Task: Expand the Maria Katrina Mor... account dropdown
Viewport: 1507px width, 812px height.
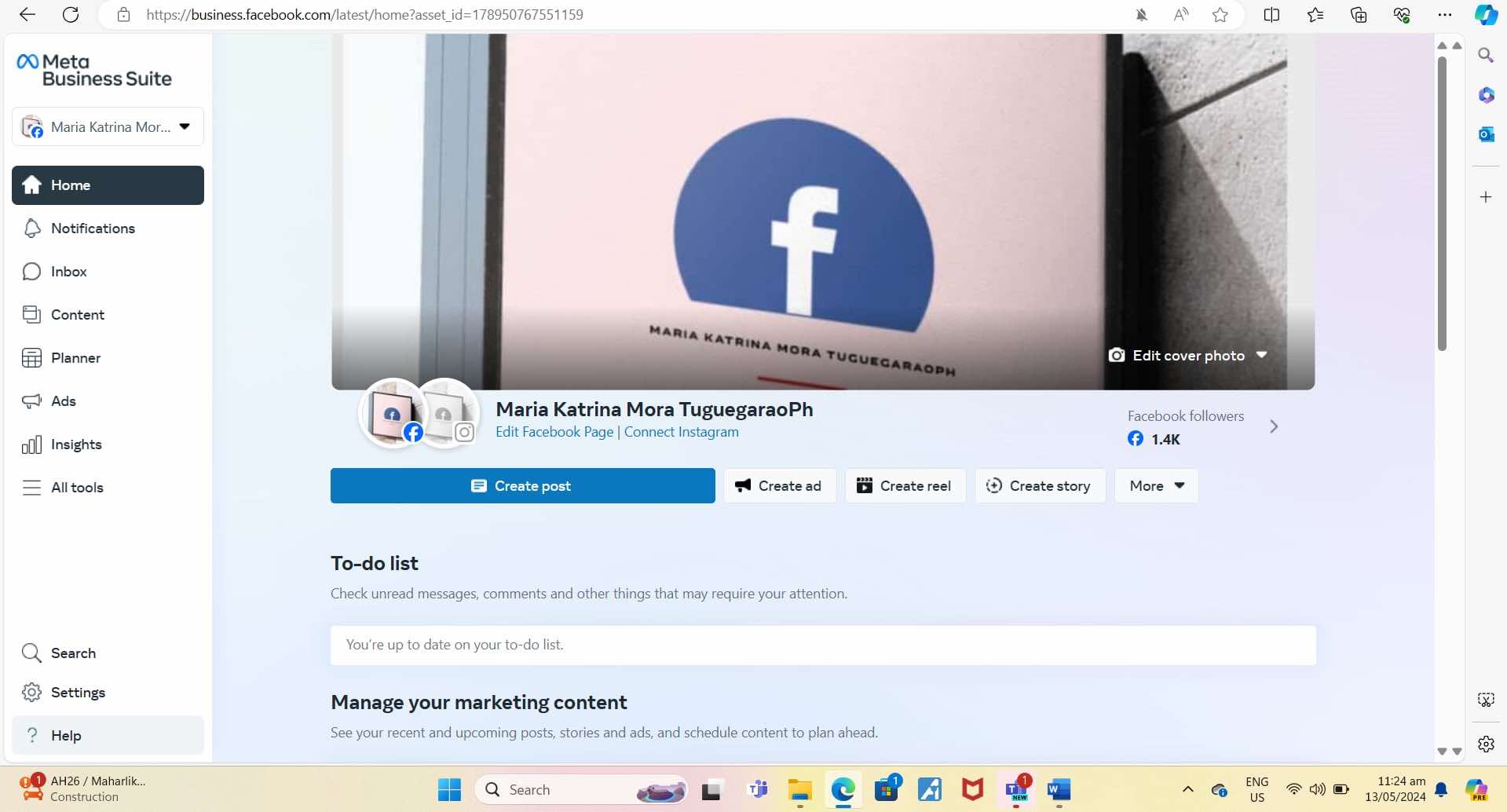Action: click(x=108, y=127)
